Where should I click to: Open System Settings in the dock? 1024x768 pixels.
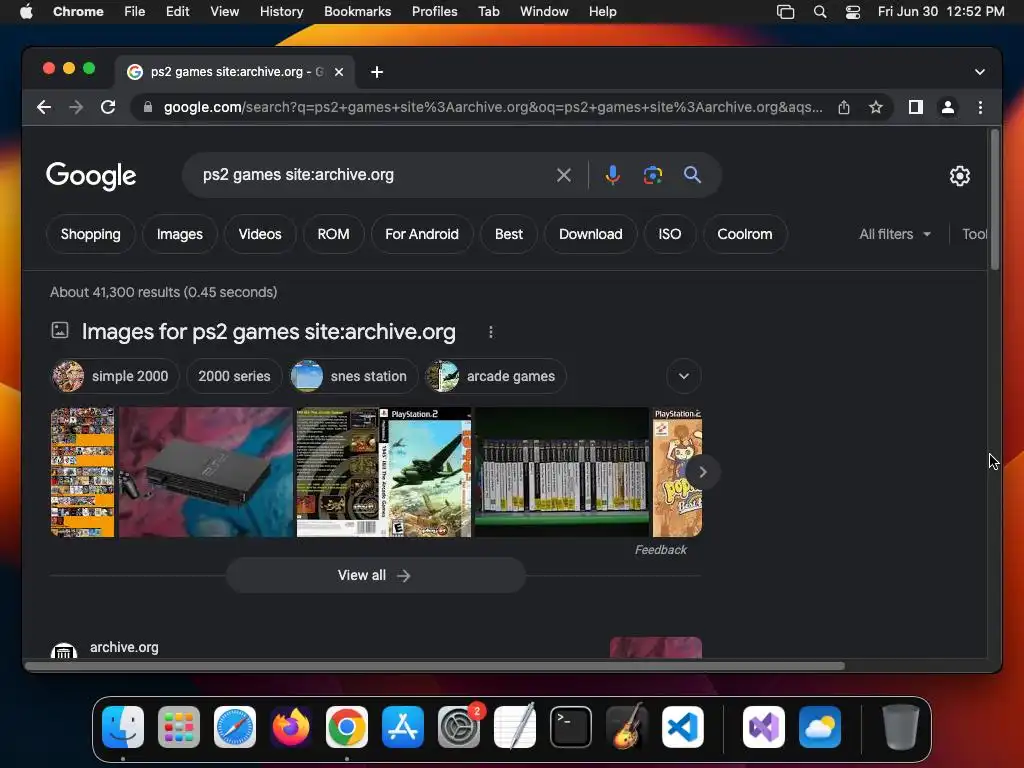click(458, 727)
